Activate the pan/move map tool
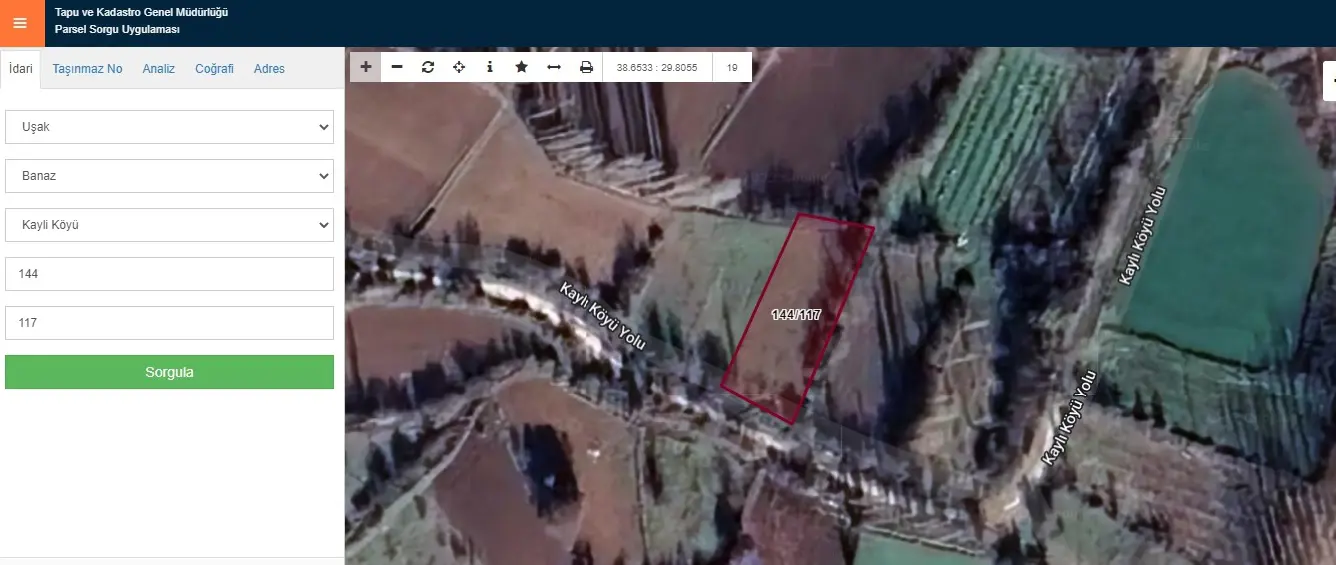The width and height of the screenshot is (1336, 565). pos(459,67)
